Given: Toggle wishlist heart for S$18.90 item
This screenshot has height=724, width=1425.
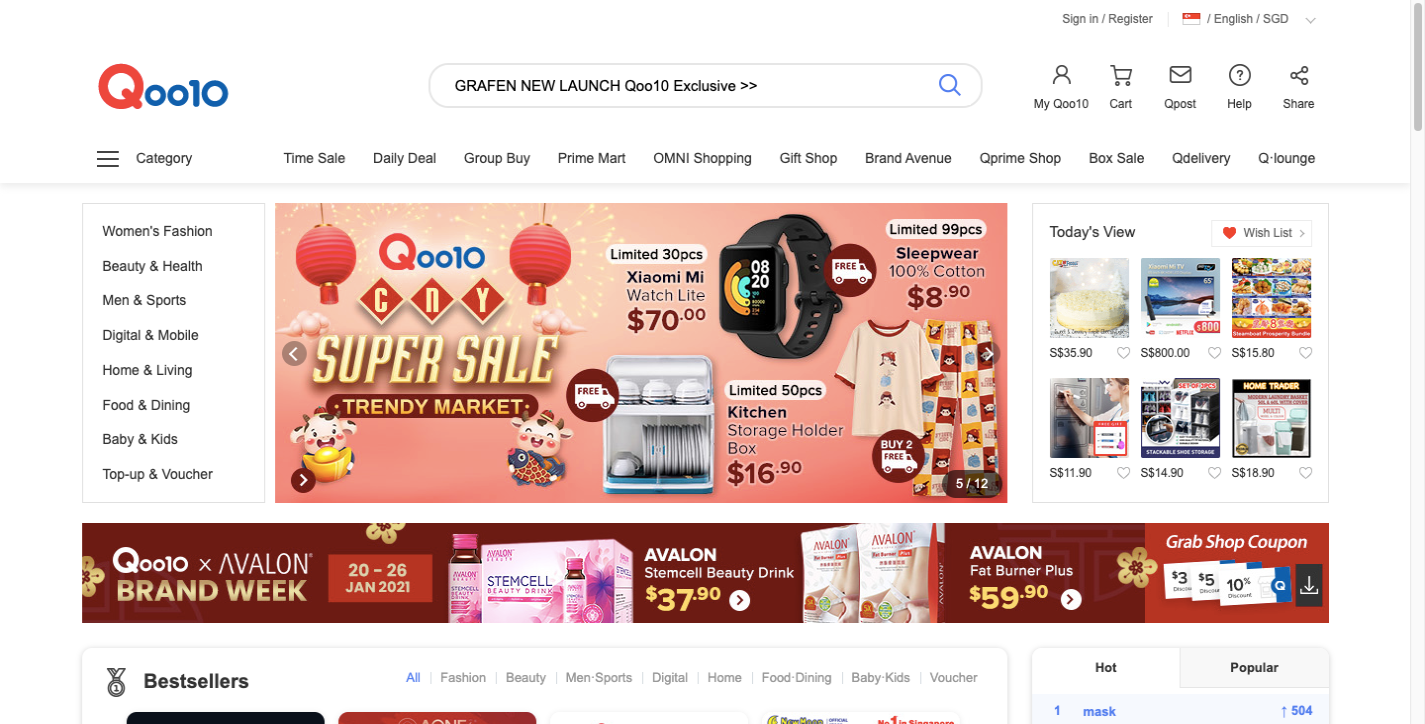Looking at the screenshot, I should tap(1305, 473).
